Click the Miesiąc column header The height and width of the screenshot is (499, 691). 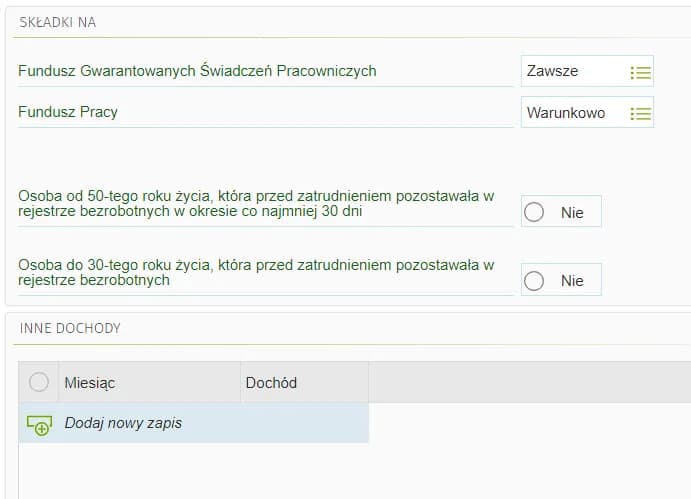point(90,383)
